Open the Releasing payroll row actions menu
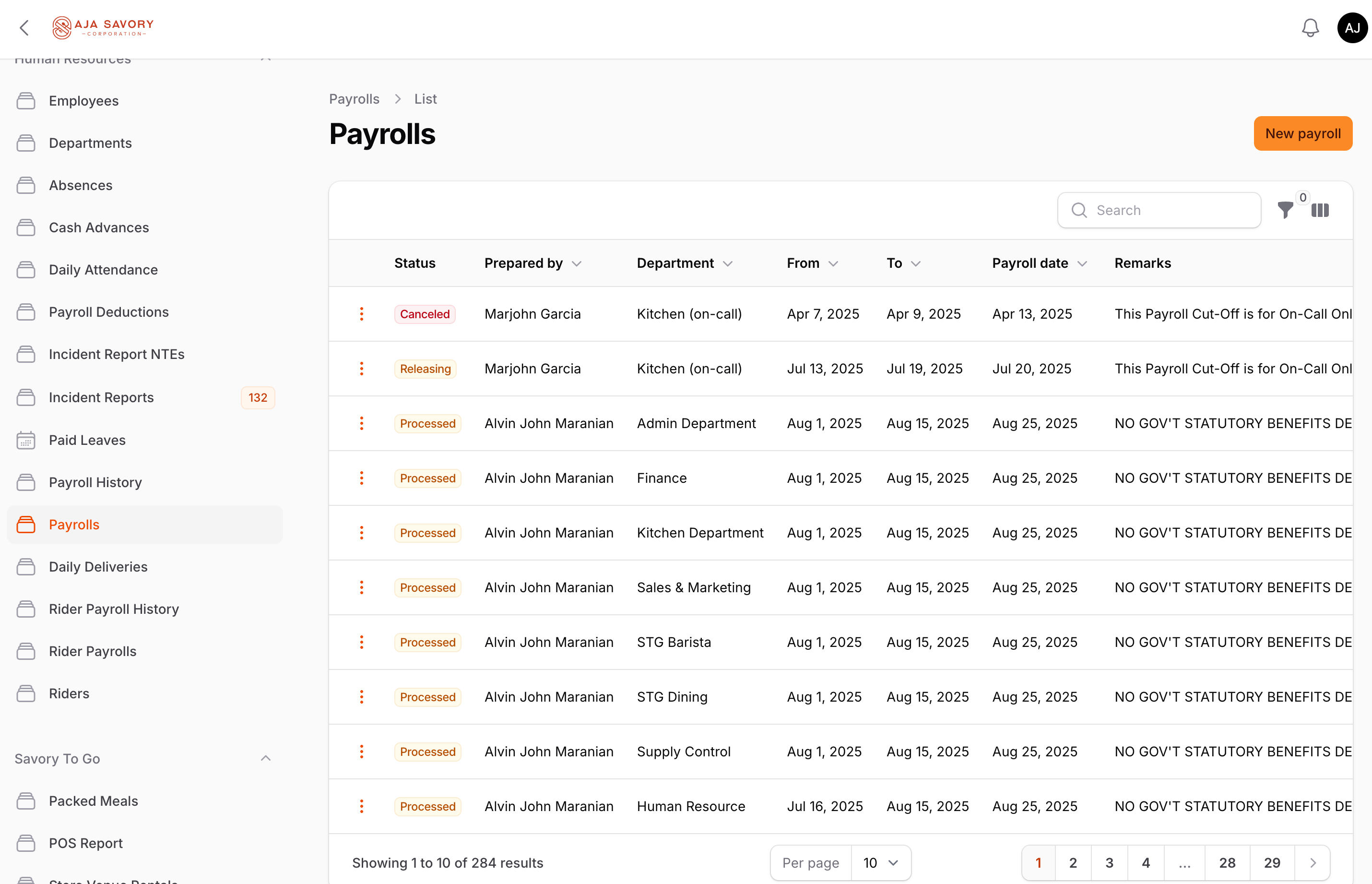 tap(362, 369)
